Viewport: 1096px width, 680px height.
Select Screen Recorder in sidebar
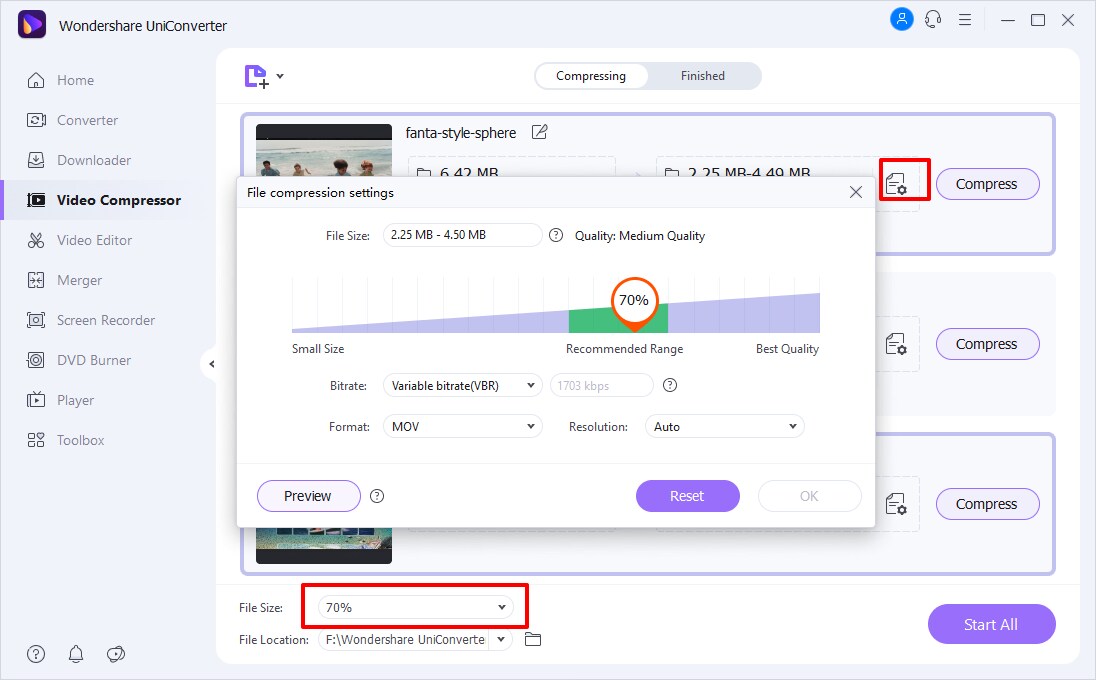[105, 320]
